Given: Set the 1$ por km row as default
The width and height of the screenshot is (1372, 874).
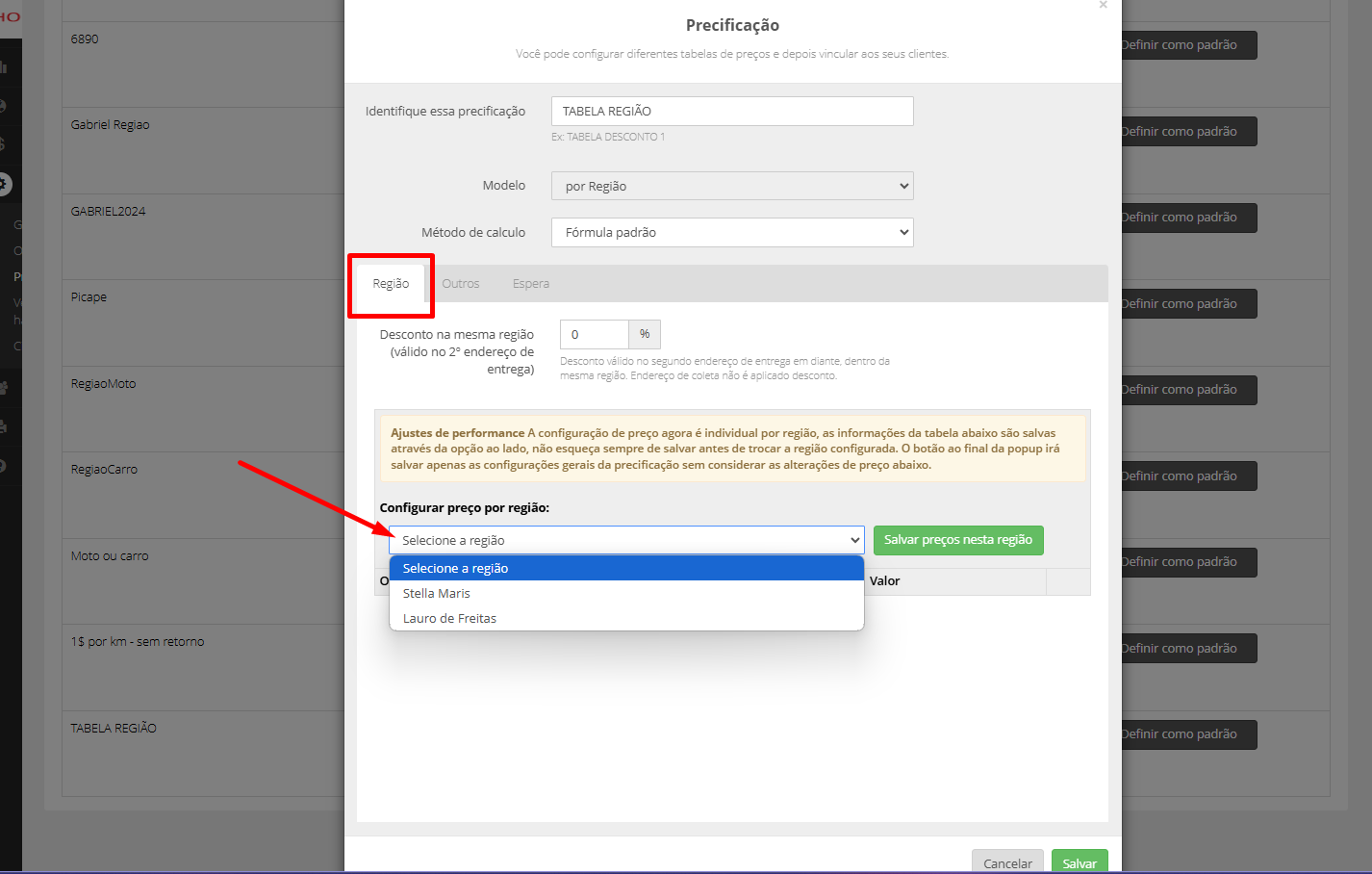Looking at the screenshot, I should (x=1188, y=649).
